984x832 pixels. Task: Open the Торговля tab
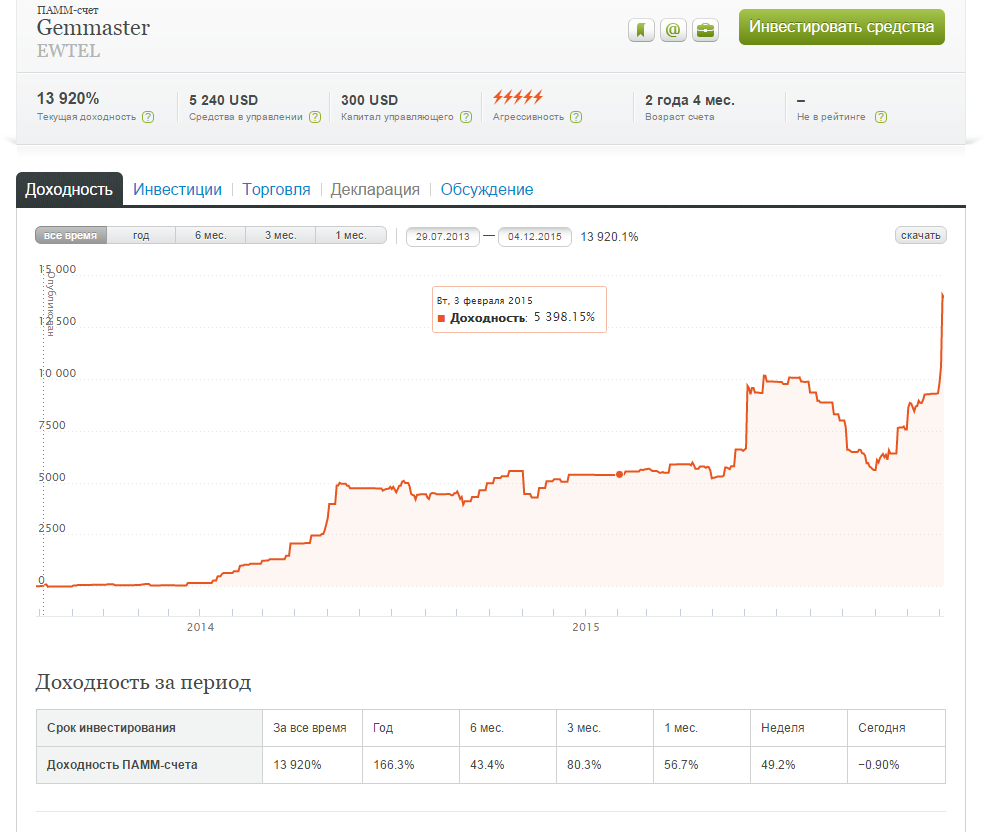pyautogui.click(x=276, y=189)
